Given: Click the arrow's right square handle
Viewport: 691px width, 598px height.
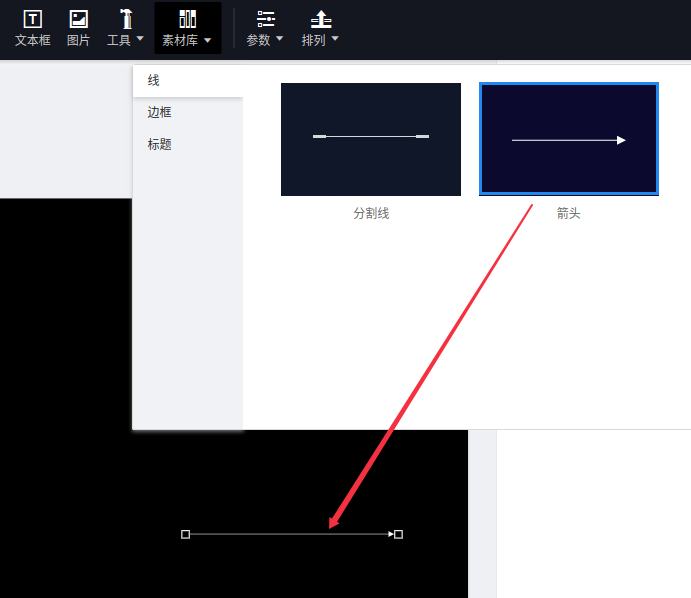Looking at the screenshot, I should tap(398, 534).
